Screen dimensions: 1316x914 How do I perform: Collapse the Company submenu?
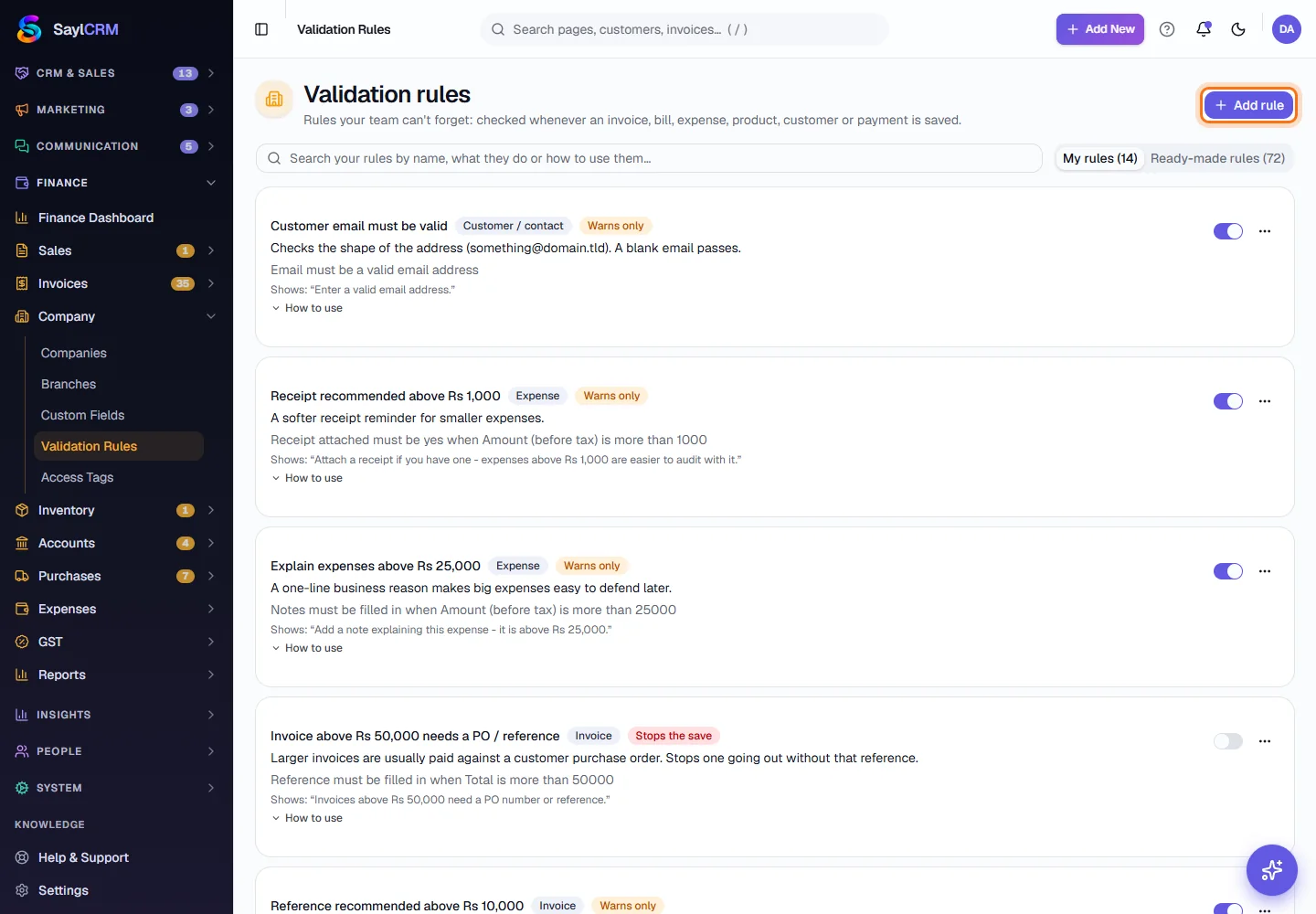(x=116, y=316)
